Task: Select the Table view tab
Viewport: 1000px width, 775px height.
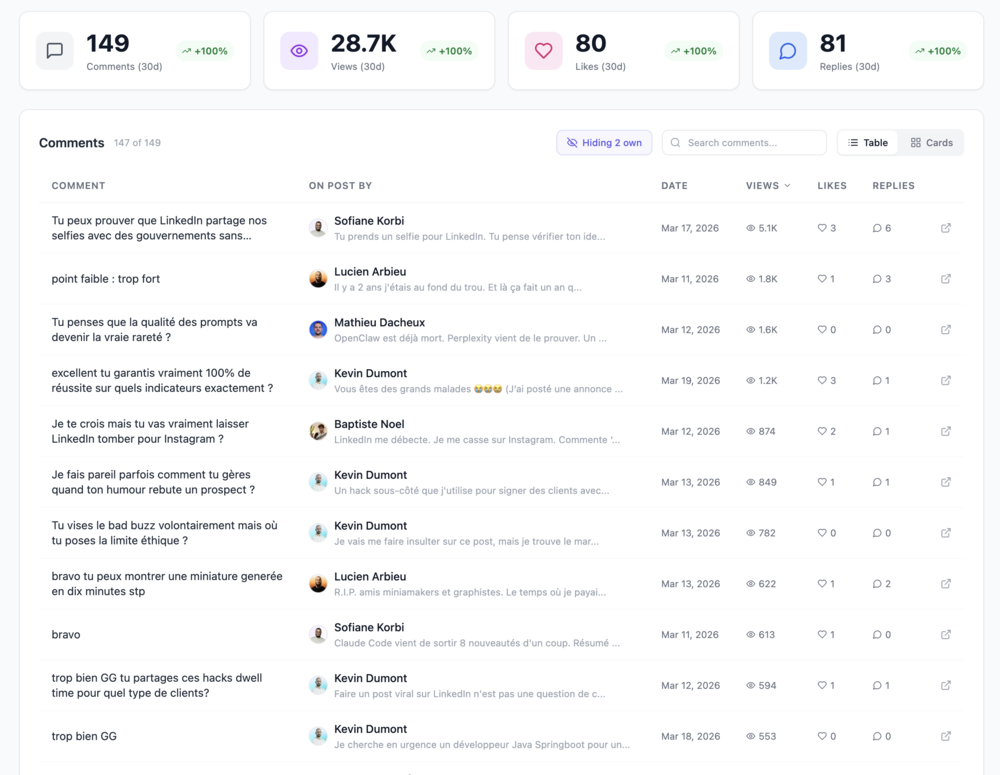Action: [x=867, y=142]
